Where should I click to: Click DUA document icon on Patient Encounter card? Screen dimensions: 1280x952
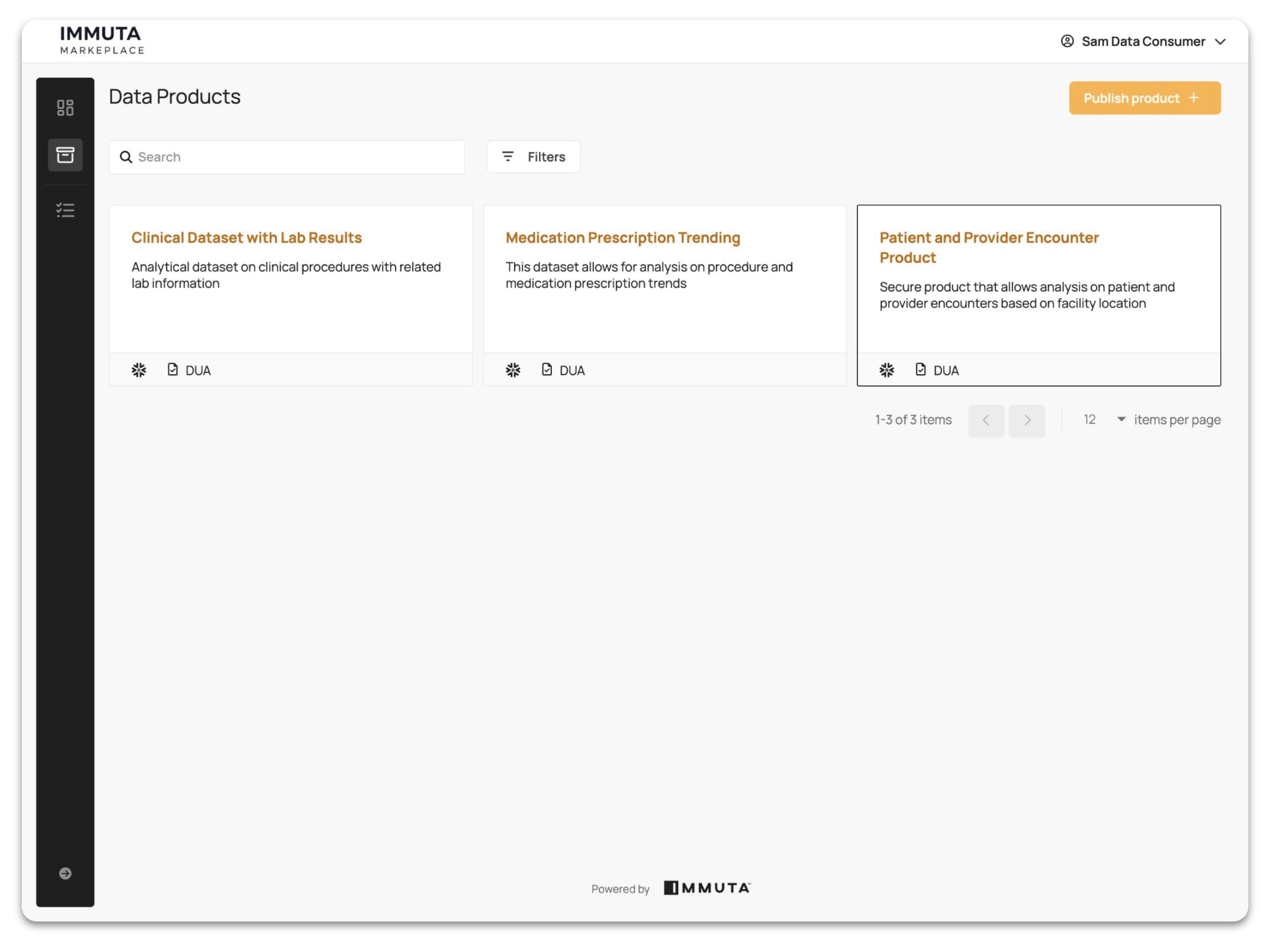pyautogui.click(x=921, y=369)
